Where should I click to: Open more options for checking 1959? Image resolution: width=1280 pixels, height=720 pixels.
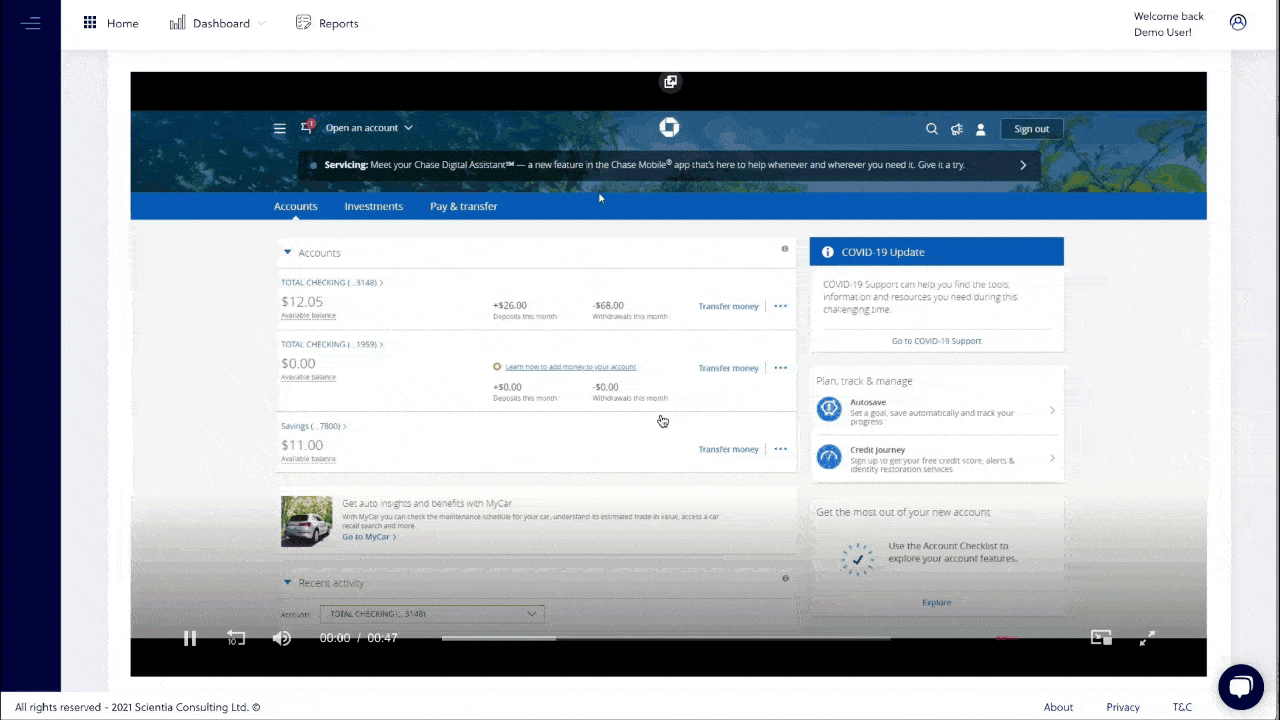coord(781,368)
